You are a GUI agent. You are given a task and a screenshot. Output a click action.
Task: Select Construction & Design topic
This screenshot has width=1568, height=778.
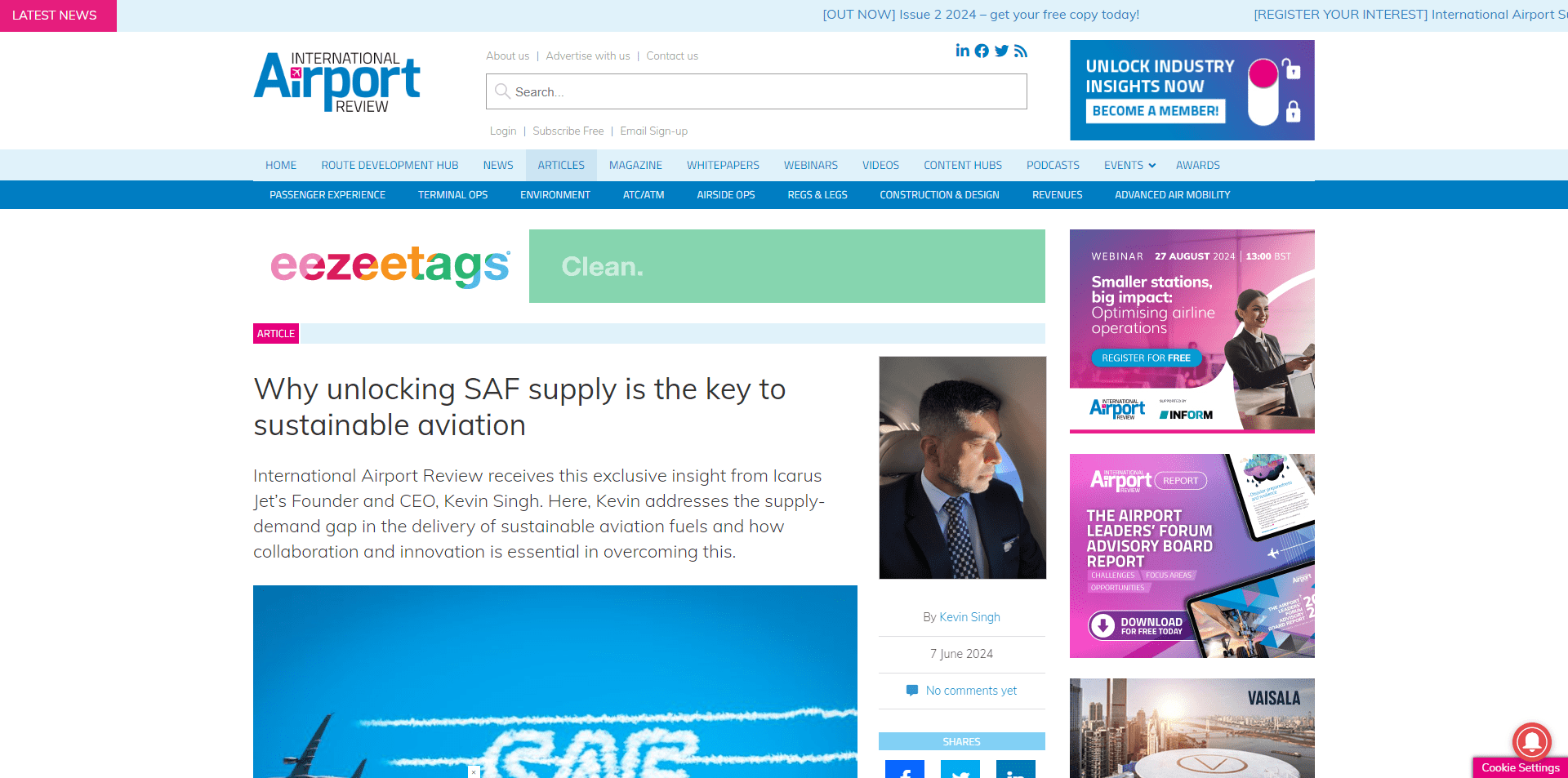[939, 195]
